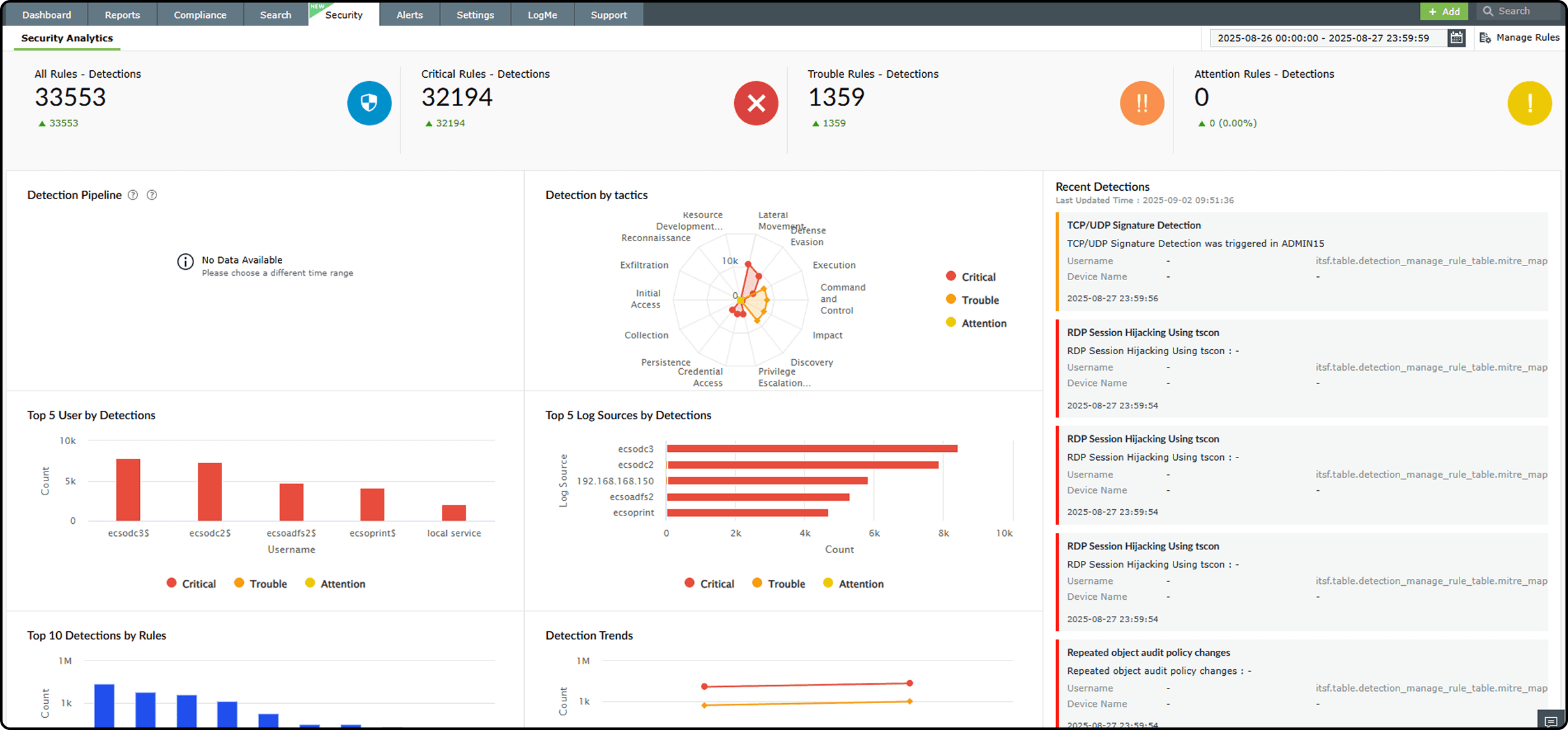Toggle Trouble legend in Top 5 User chart
Image resolution: width=1568 pixels, height=730 pixels.
click(260, 584)
